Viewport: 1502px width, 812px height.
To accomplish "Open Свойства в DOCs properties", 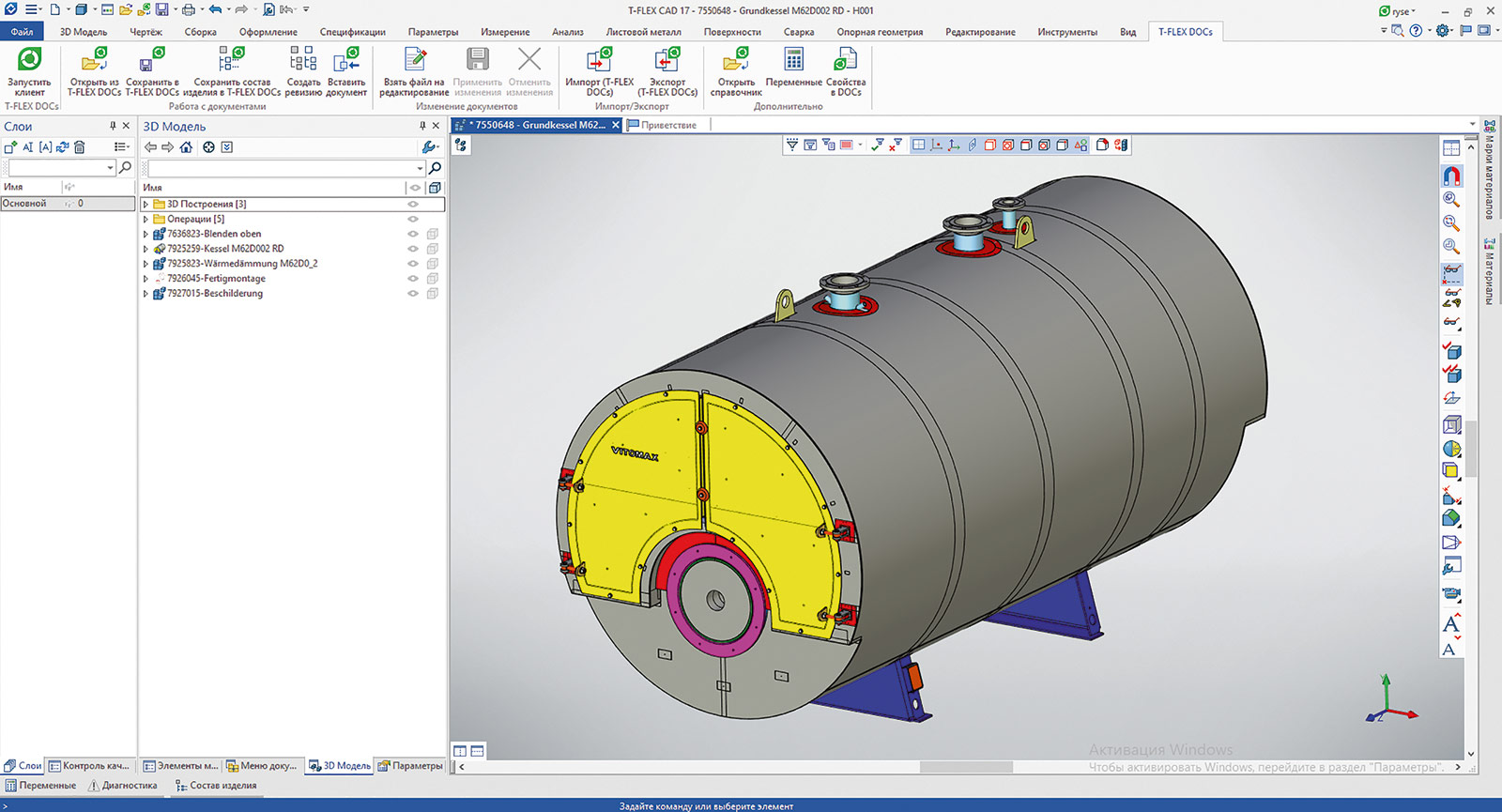I will click(846, 71).
